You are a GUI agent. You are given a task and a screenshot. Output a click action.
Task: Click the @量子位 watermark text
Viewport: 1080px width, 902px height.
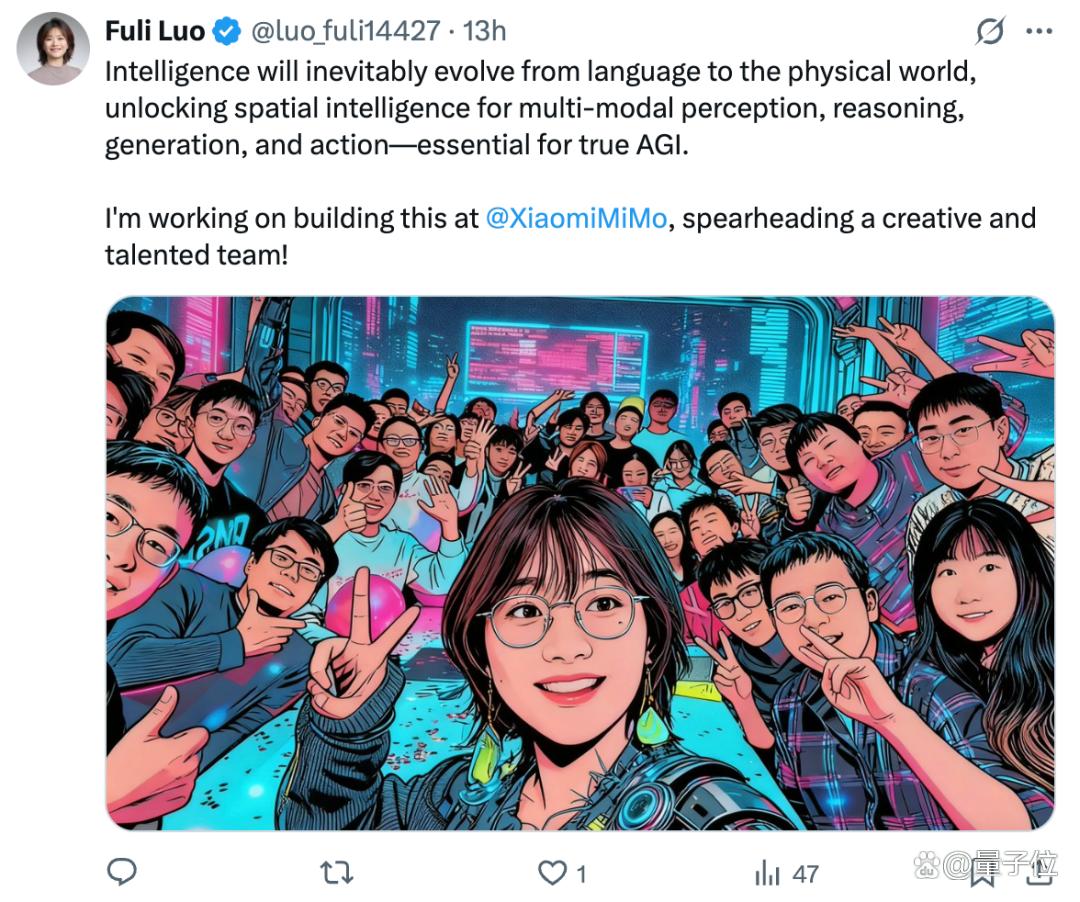point(1000,865)
